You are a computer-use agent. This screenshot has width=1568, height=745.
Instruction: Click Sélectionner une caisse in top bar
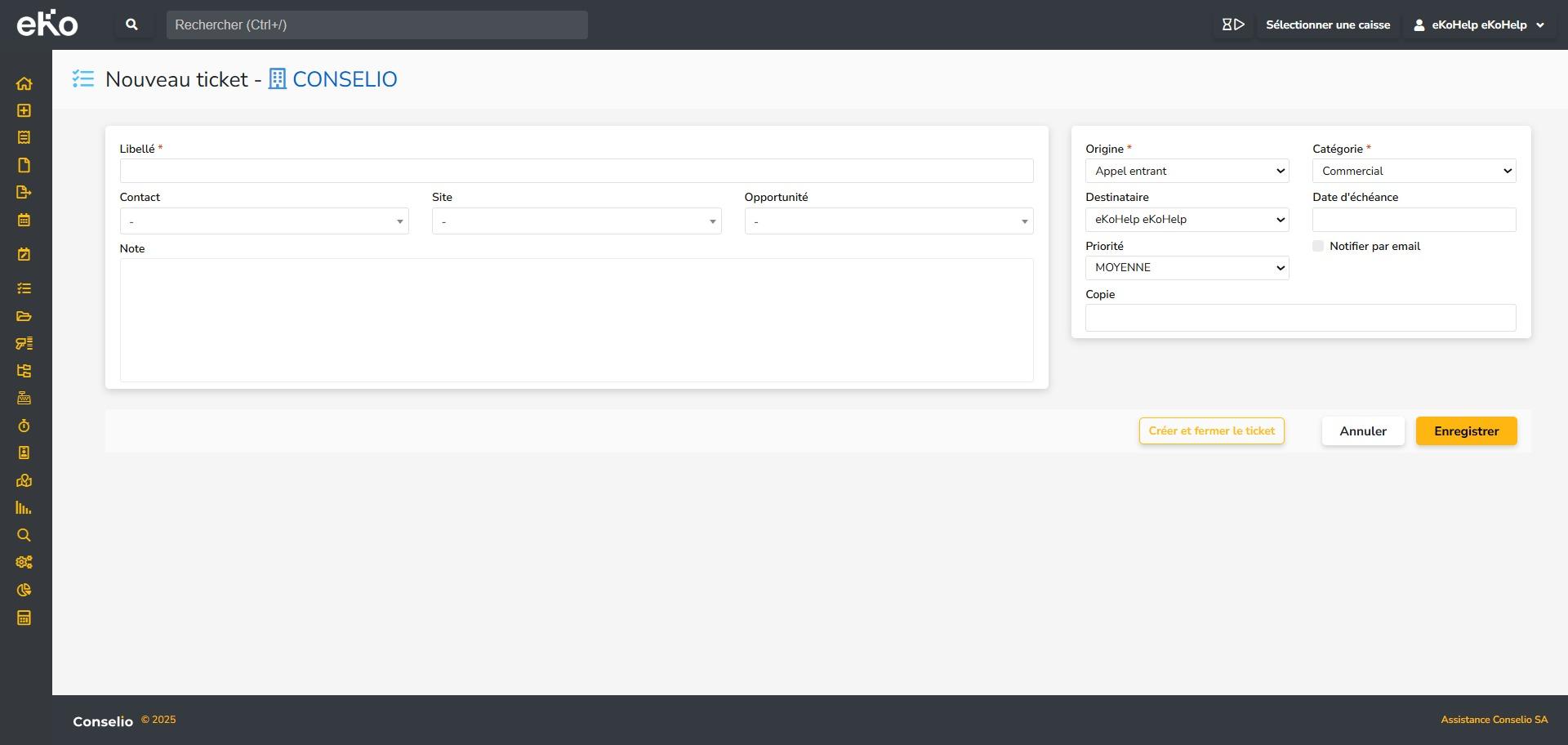1327,25
